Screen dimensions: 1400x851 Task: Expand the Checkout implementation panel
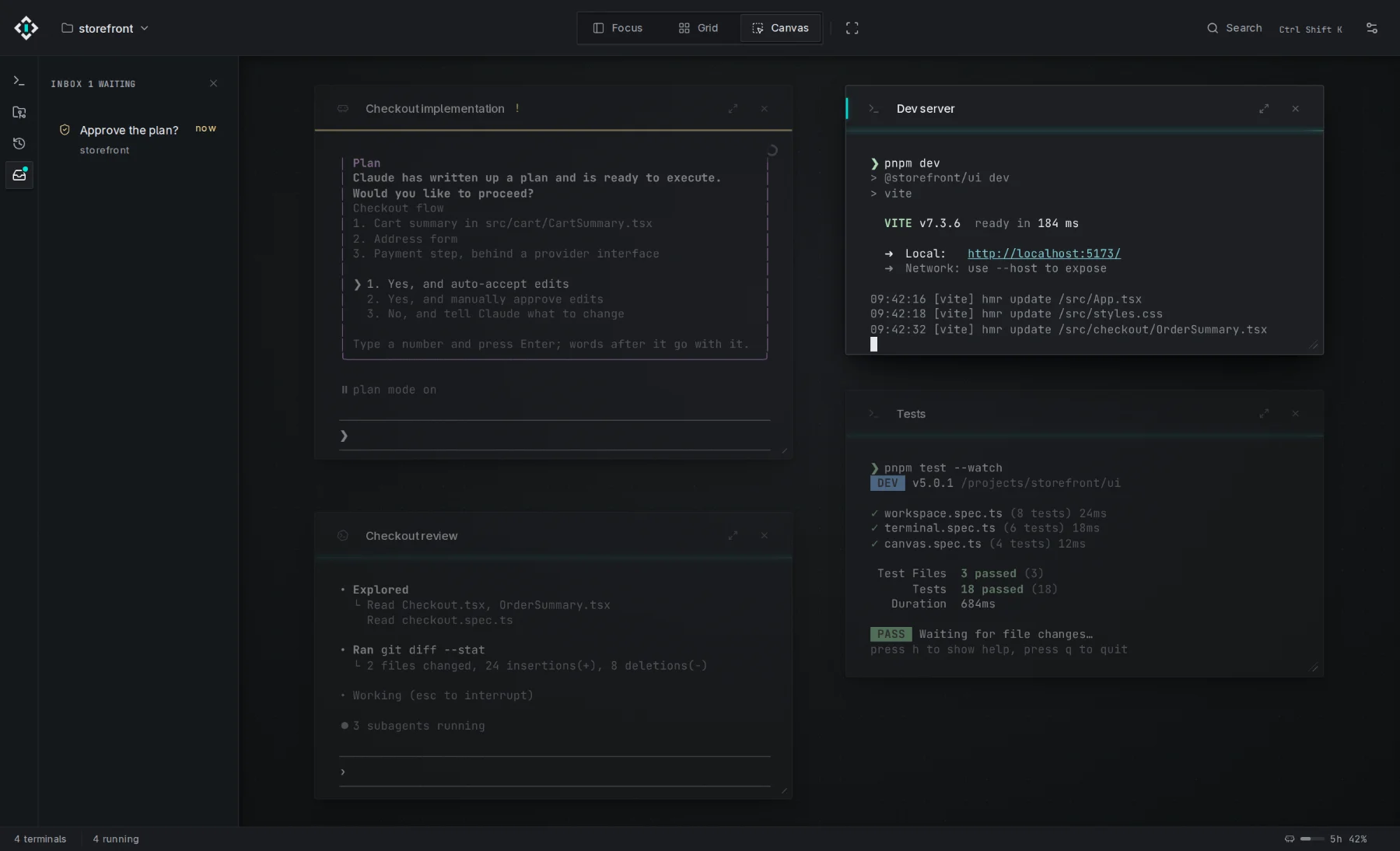[x=733, y=109]
